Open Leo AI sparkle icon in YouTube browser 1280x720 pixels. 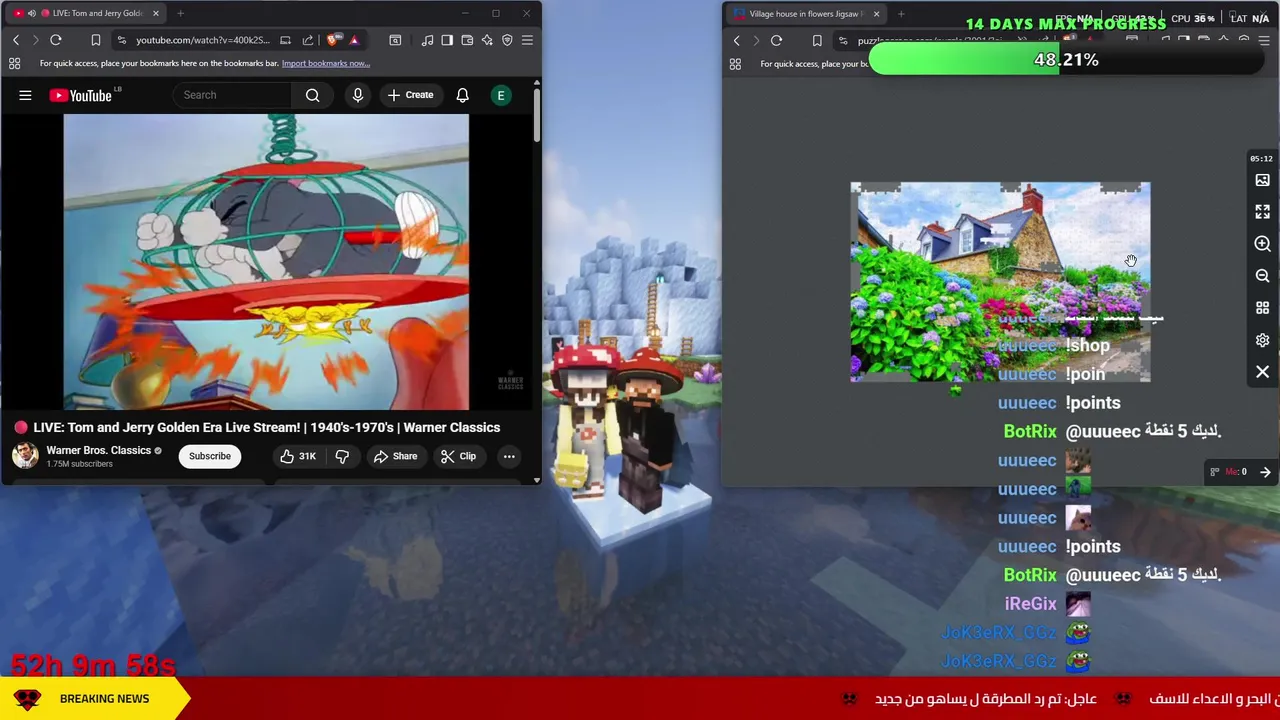tap(487, 40)
